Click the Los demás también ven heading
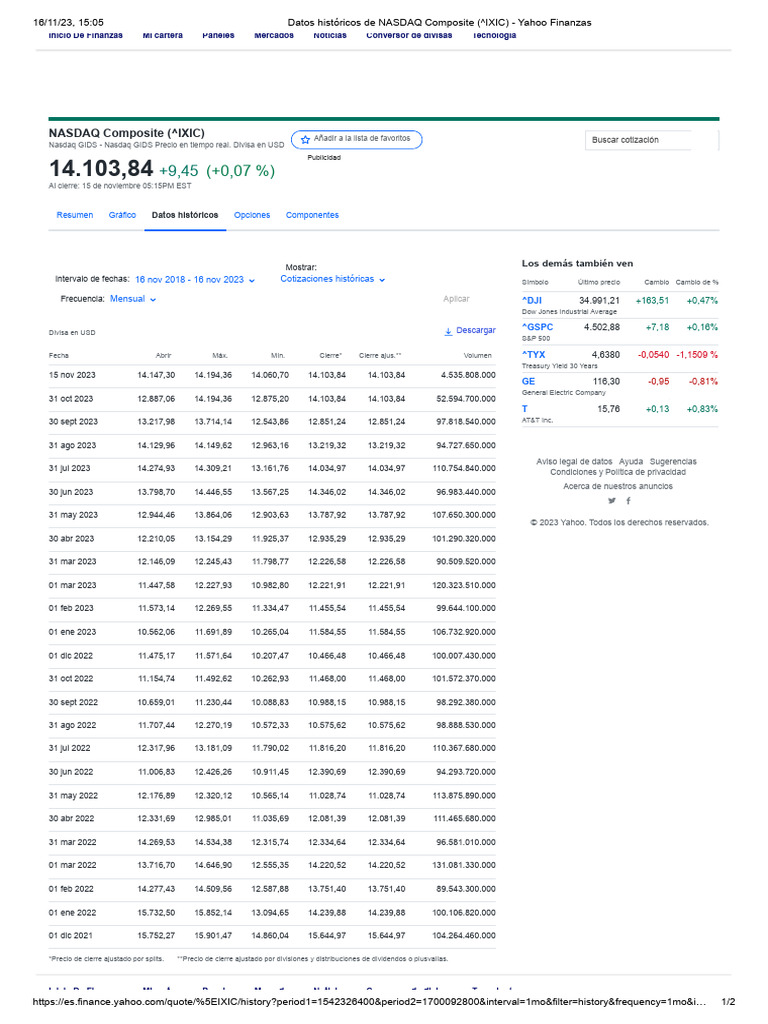The image size is (768, 1024). coord(577,264)
